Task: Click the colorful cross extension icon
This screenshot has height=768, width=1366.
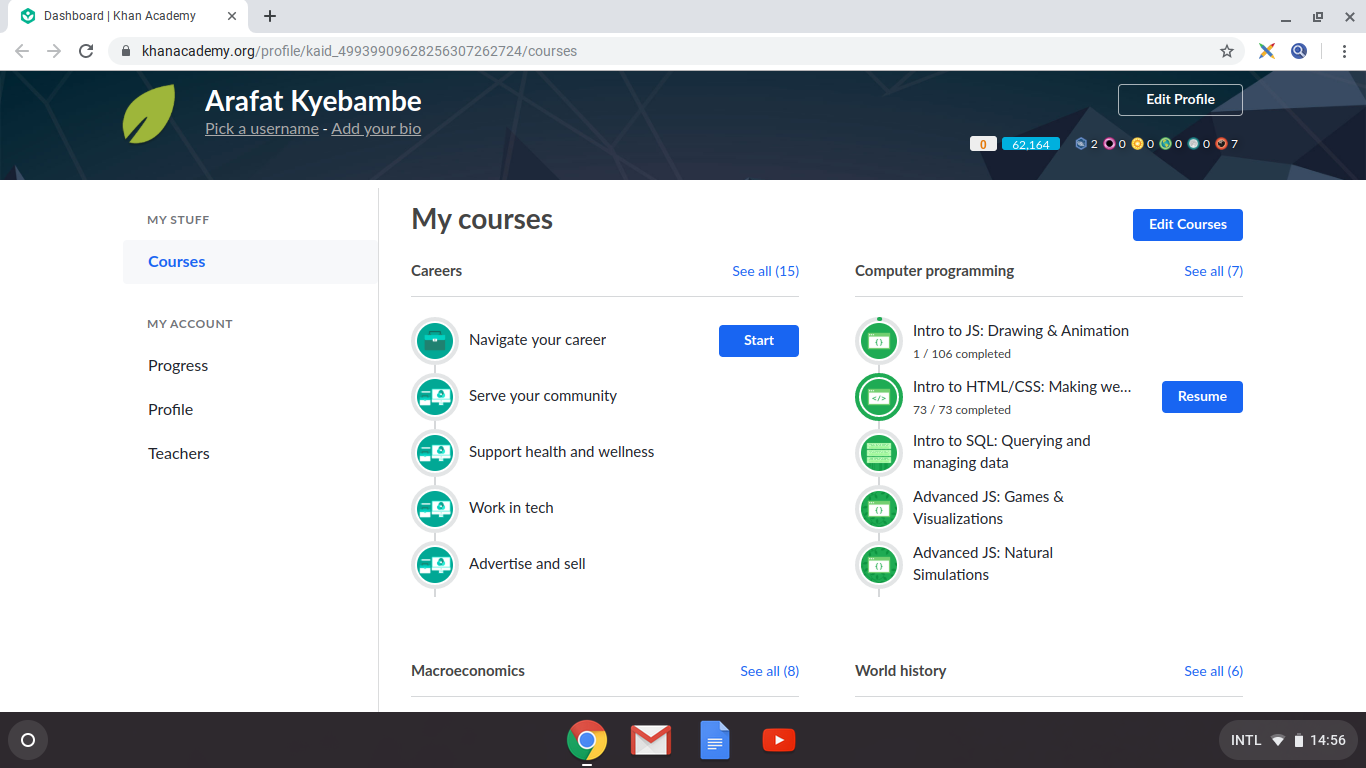Action: (1267, 51)
